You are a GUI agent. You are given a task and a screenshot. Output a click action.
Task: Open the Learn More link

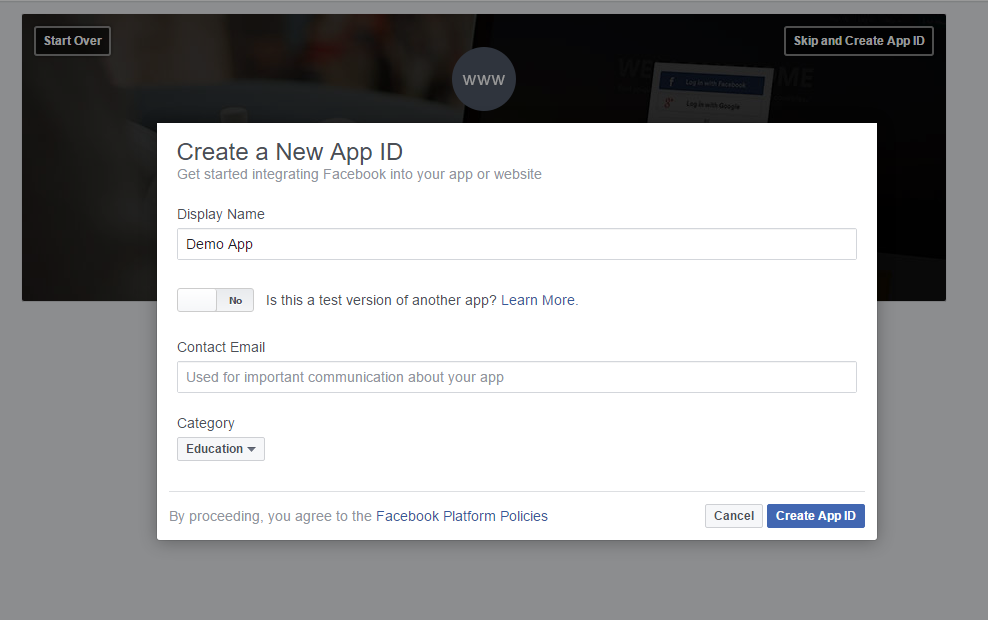(x=538, y=301)
